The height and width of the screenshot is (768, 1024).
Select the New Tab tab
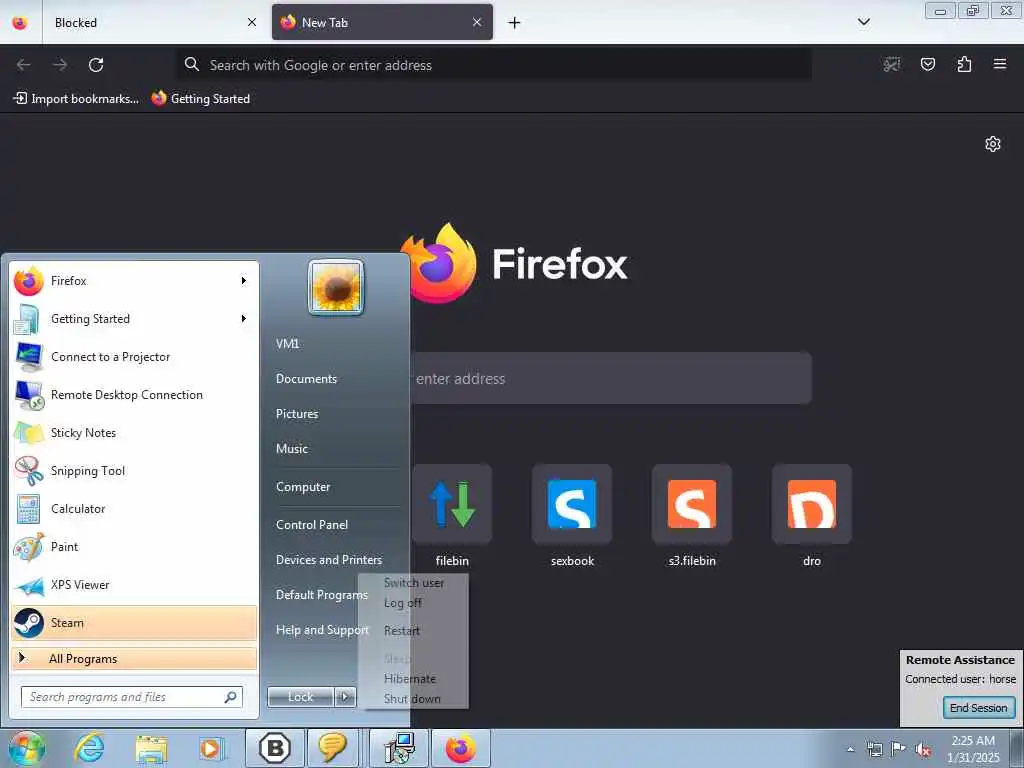[x=382, y=22]
